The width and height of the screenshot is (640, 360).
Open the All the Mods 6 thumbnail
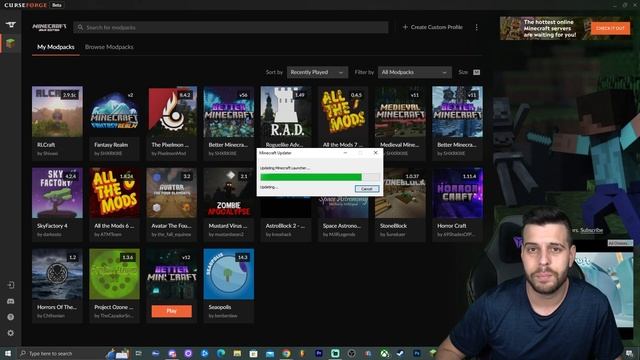[114, 193]
